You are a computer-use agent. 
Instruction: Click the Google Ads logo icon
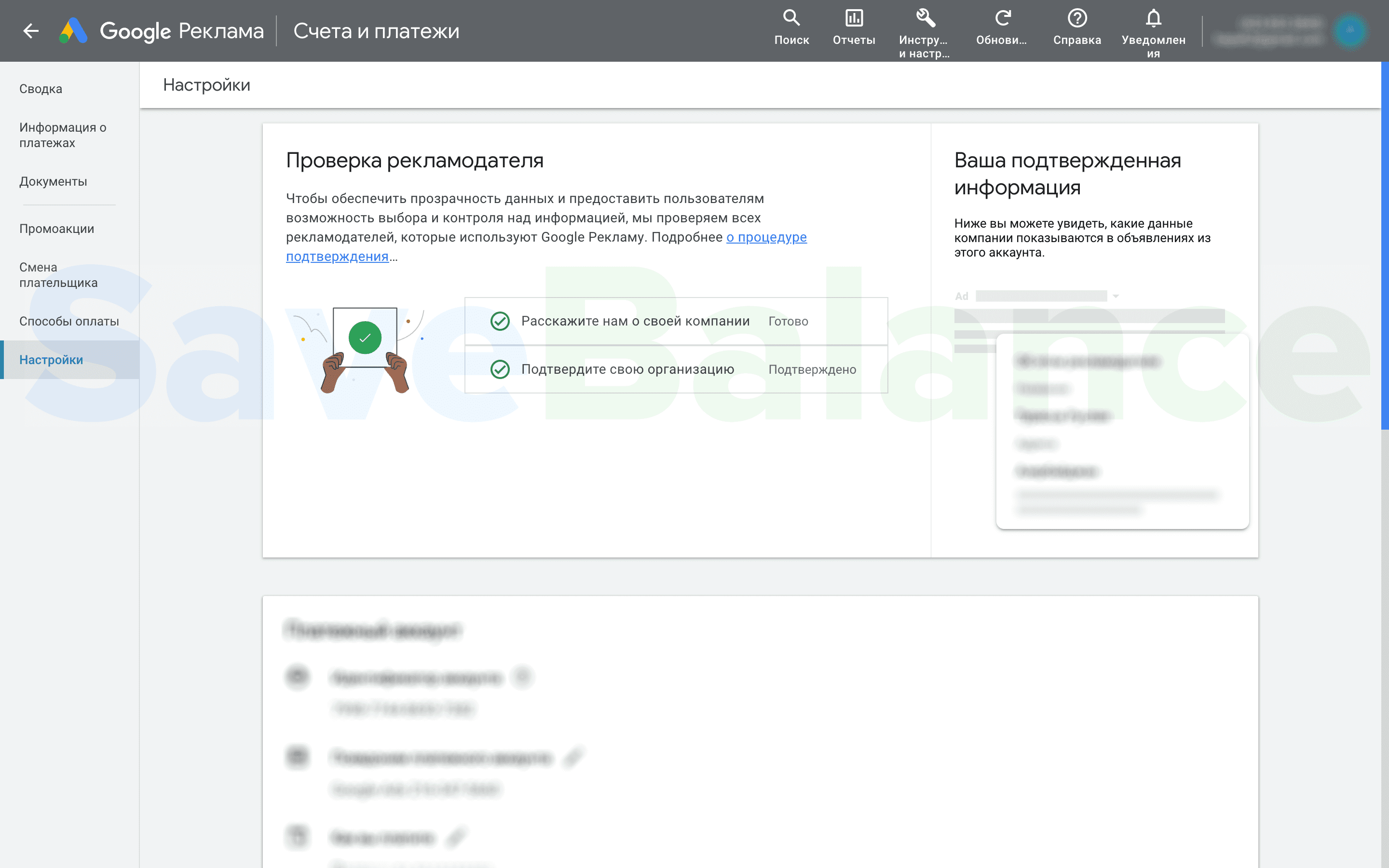(73, 31)
